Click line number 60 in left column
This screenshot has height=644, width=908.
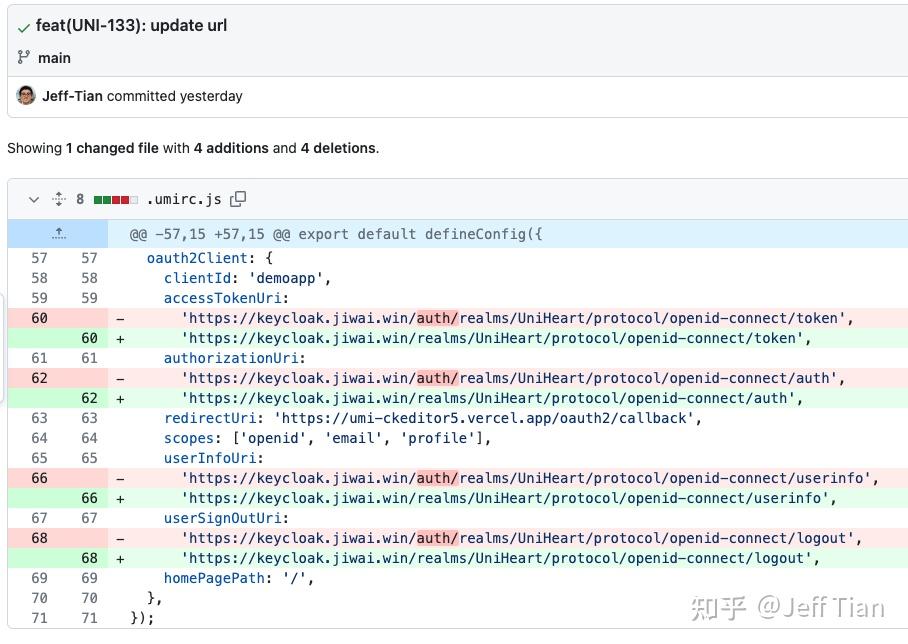point(38,318)
